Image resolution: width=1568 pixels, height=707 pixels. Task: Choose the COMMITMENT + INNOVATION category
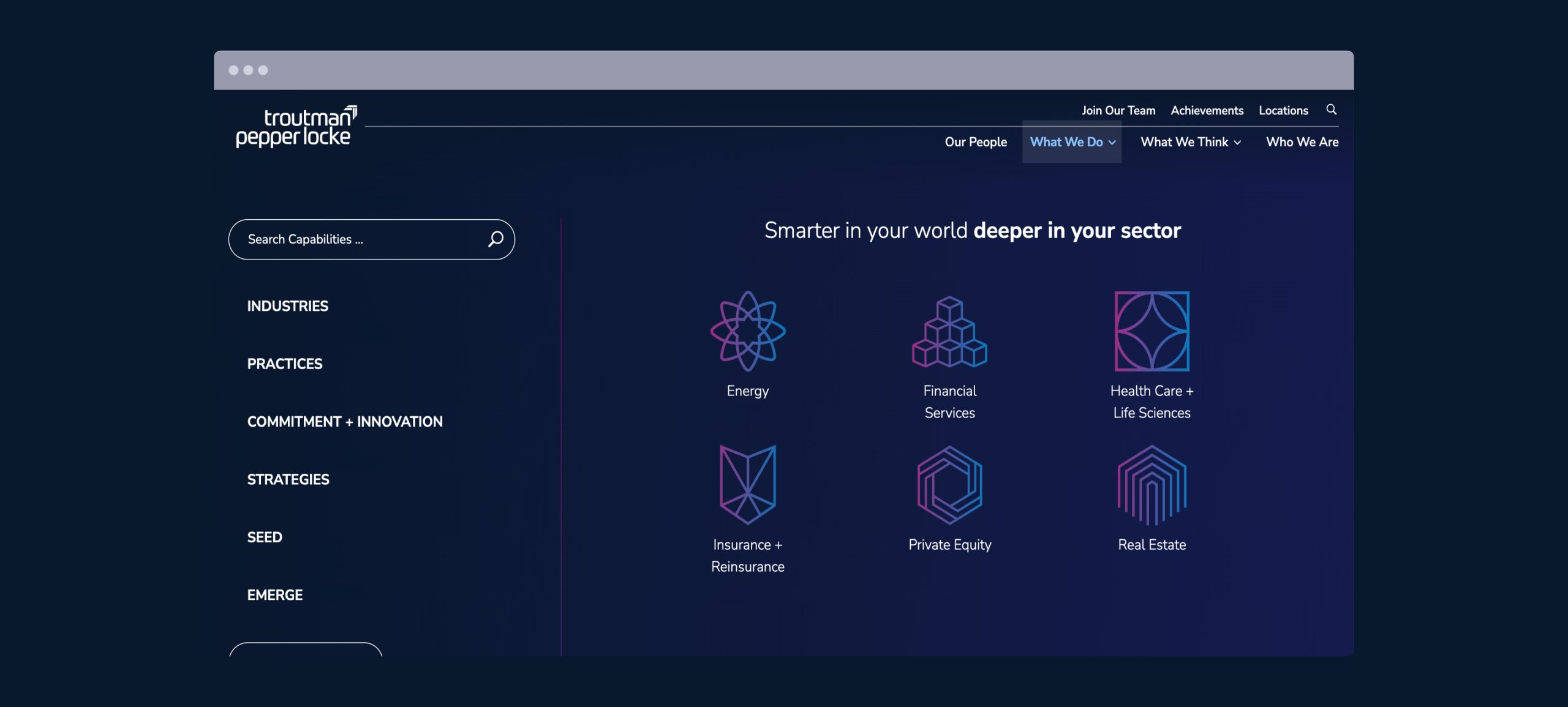(x=345, y=422)
